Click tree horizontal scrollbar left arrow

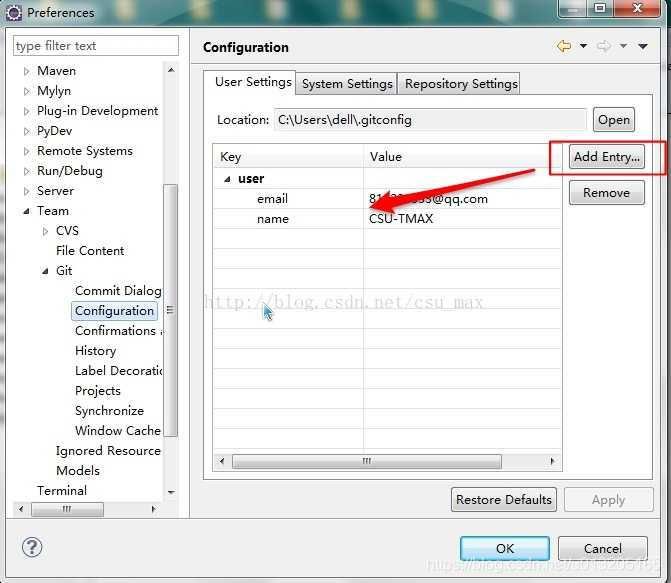21,509
